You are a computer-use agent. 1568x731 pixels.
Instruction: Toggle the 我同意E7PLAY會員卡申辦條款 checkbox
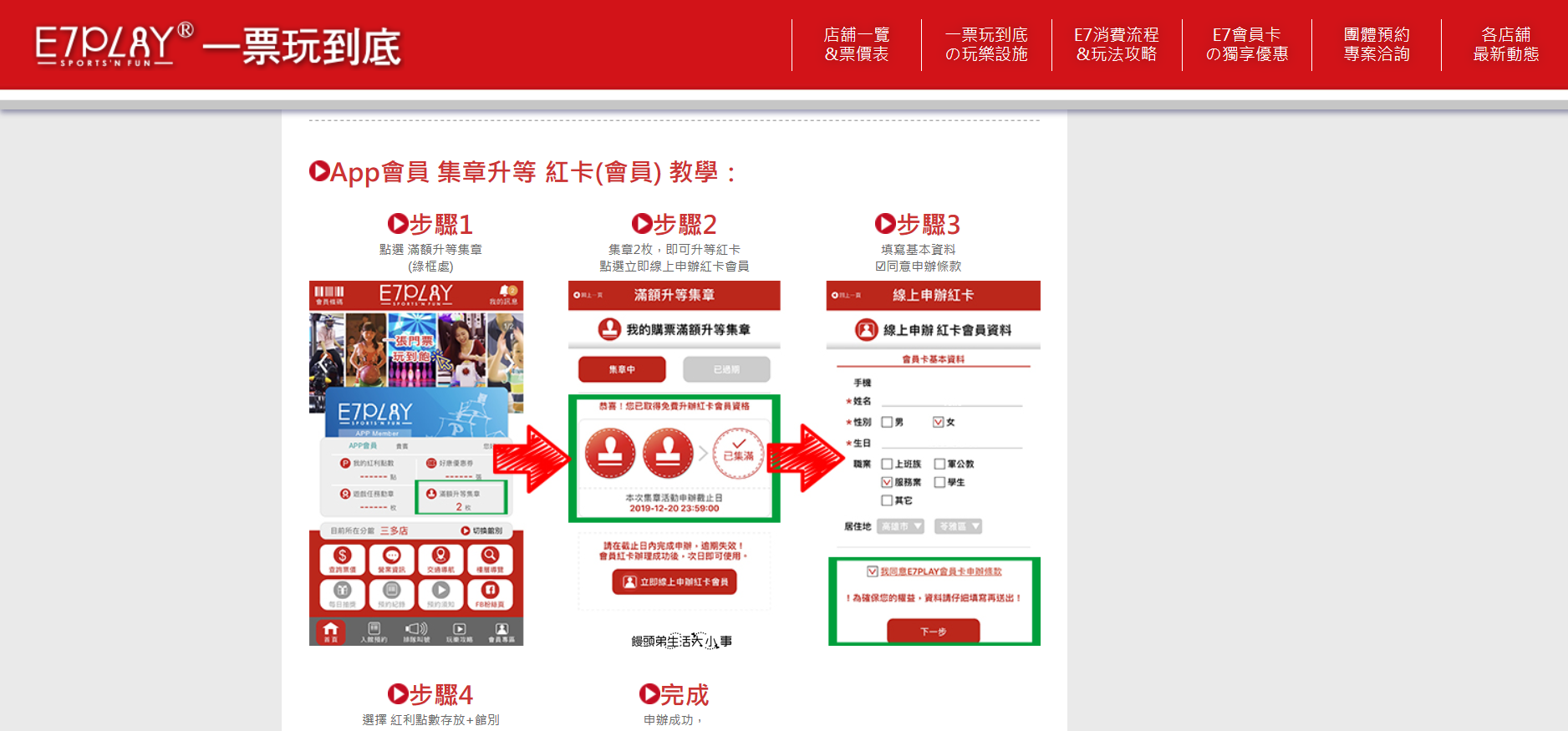coord(872,571)
